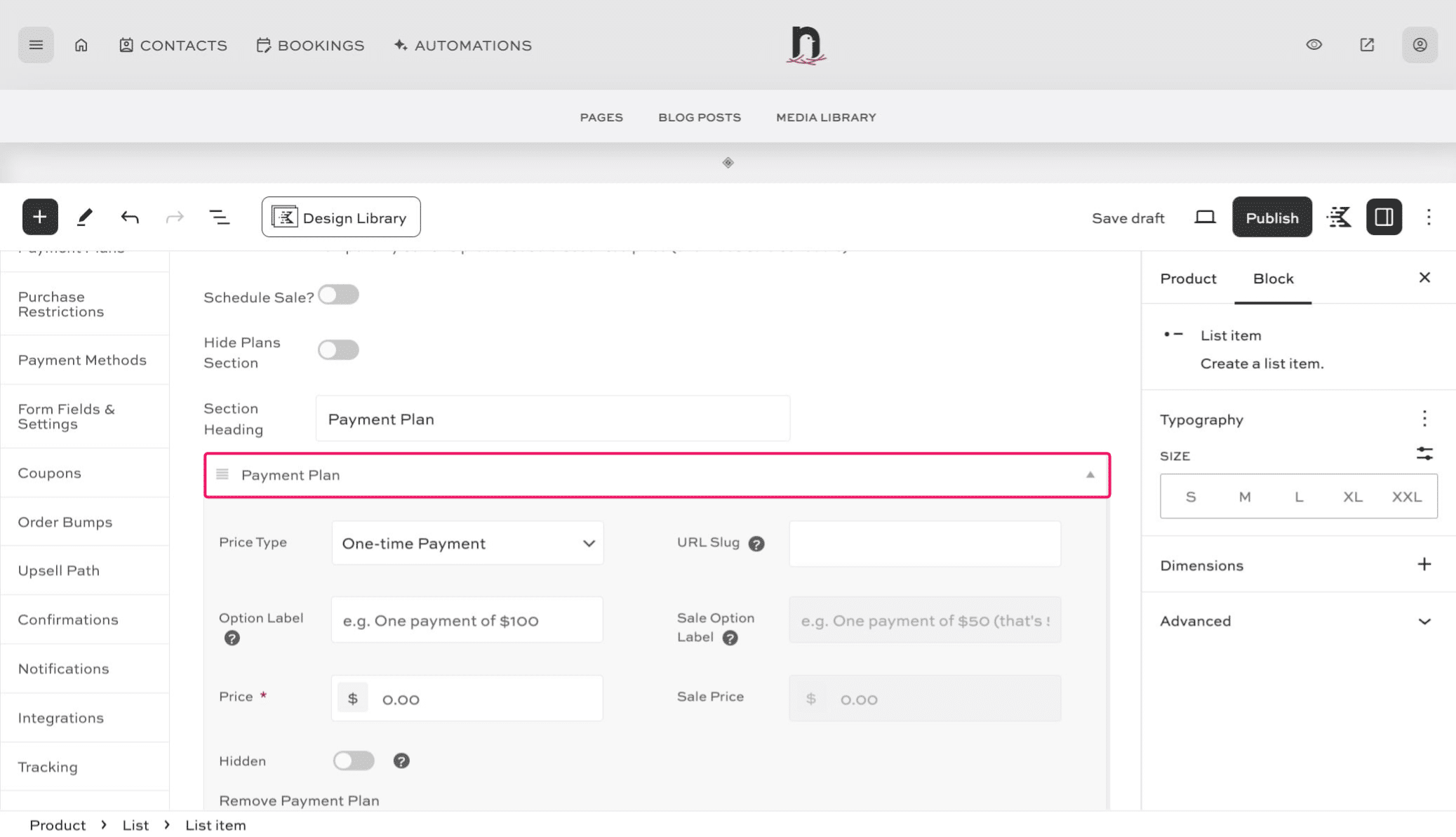Enable the Schedule Sale toggle

pos(339,294)
